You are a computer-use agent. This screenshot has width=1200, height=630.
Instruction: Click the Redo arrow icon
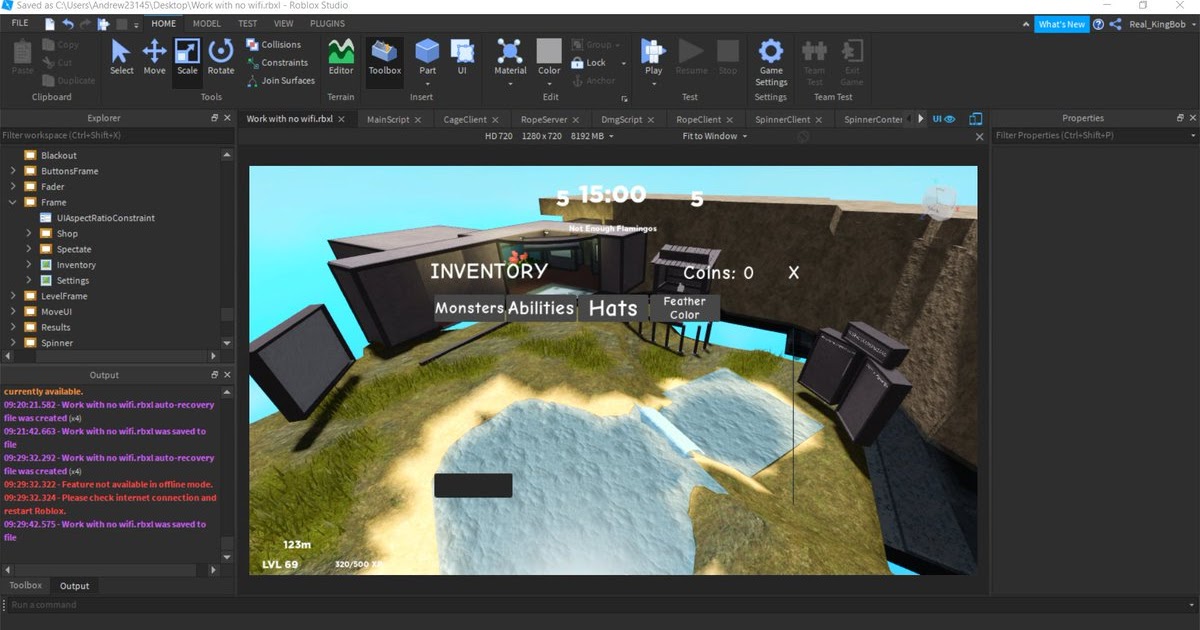(86, 23)
